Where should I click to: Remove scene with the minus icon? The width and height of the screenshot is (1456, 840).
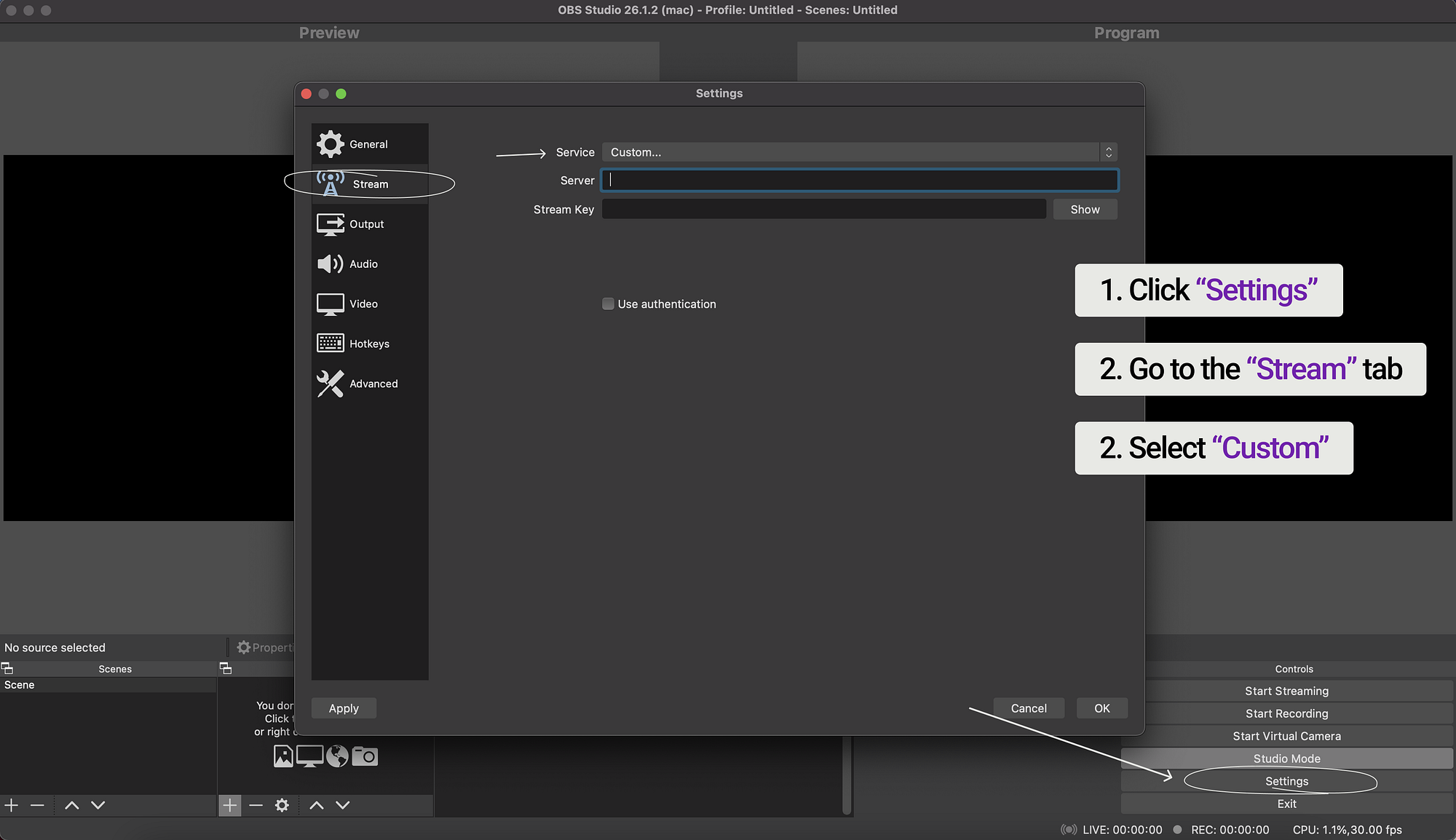point(38,805)
